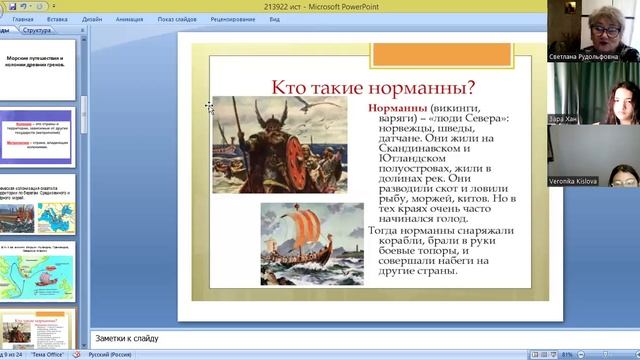
Task: Click Светлана Рудольфовна video tile
Action: [593, 31]
